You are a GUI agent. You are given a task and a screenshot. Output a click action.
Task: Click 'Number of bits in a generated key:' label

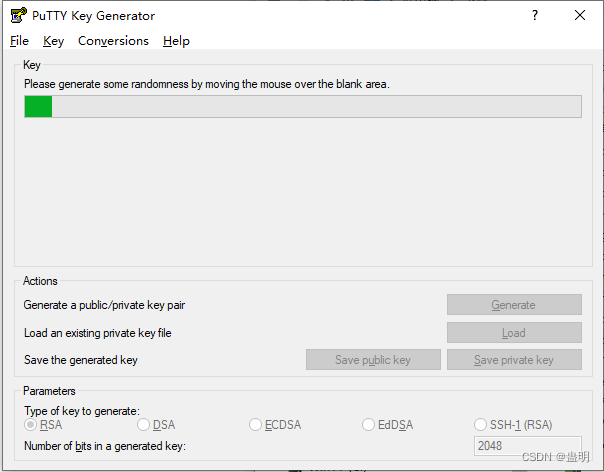[x=105, y=446]
